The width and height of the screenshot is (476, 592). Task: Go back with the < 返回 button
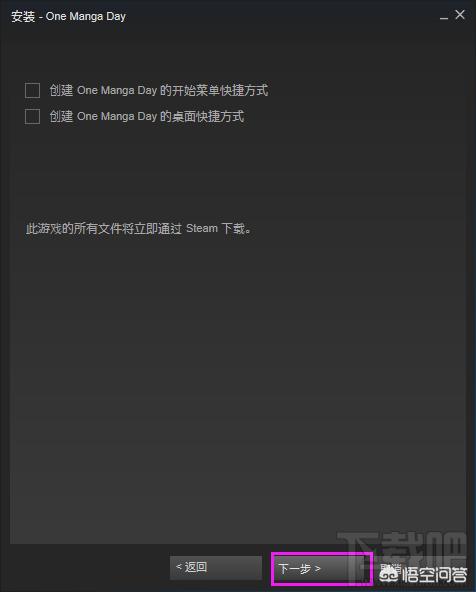(x=216, y=567)
